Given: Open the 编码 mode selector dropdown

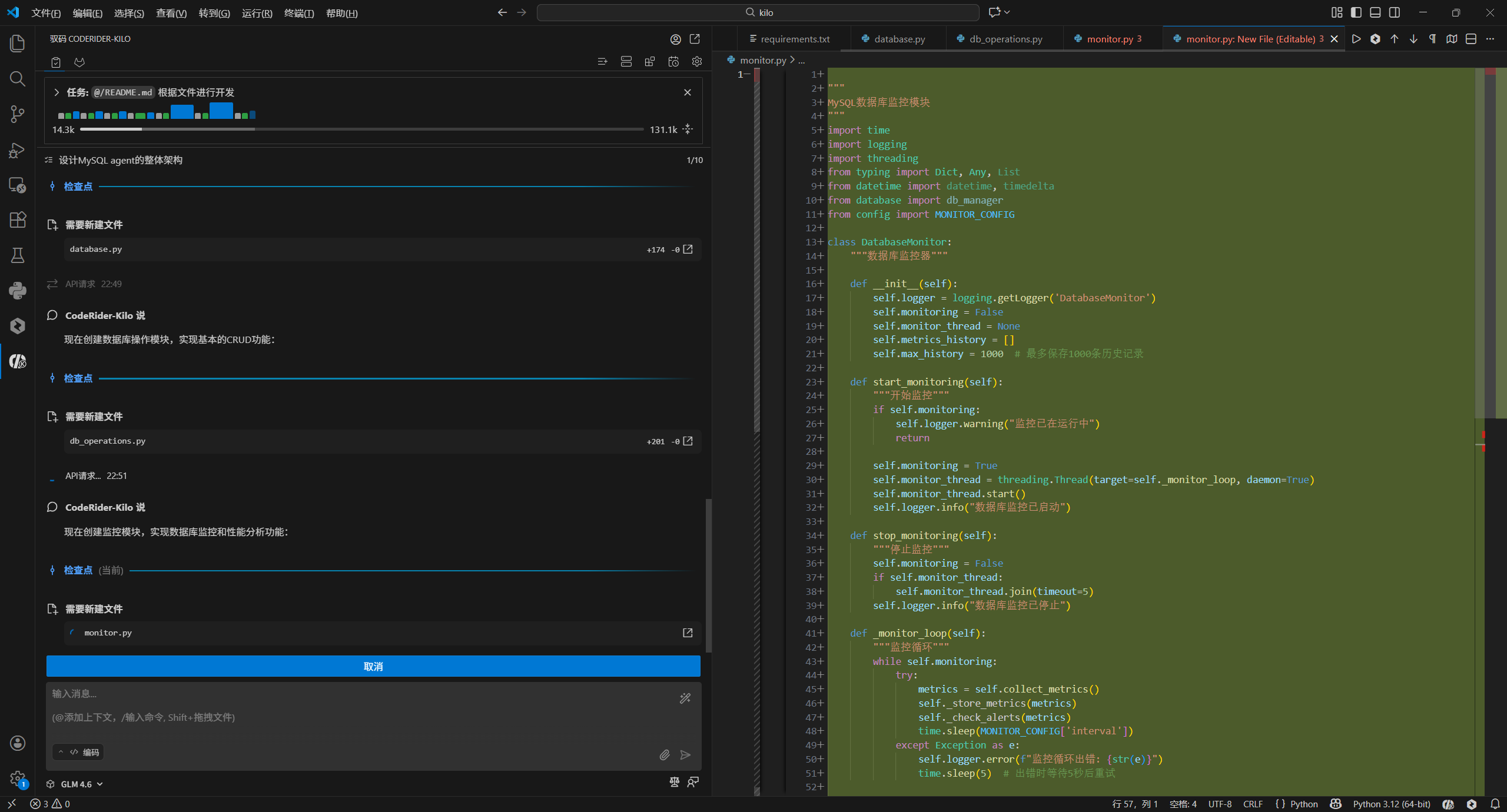Looking at the screenshot, I should [x=78, y=752].
